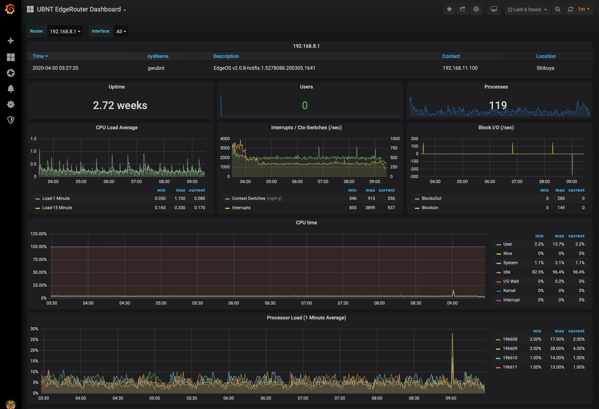Screen dimensions: 599x409
Task: Open the Block I/O panel title menu
Action: click(x=496, y=128)
